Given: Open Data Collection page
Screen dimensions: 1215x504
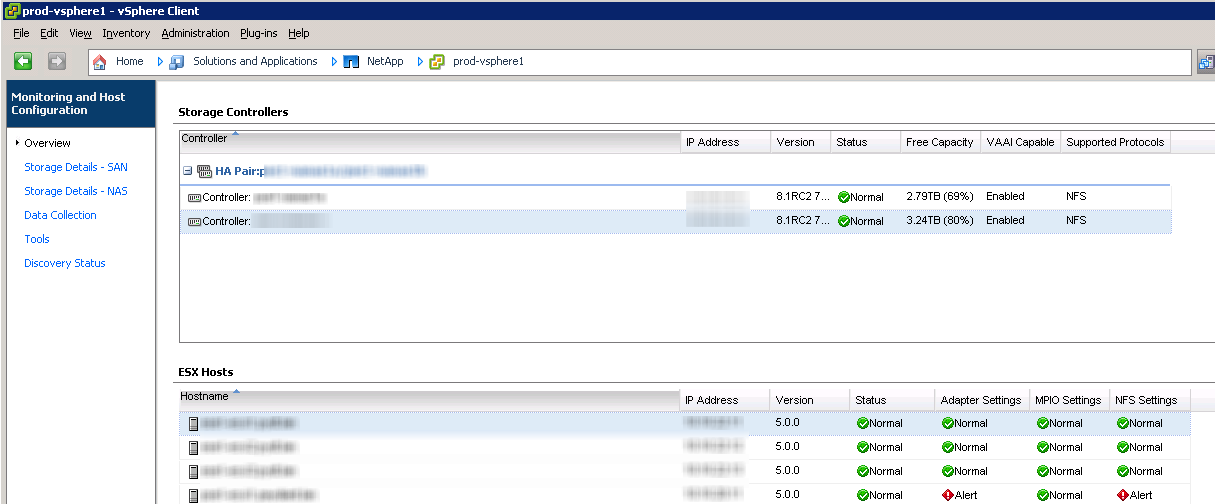Looking at the screenshot, I should (x=60, y=215).
